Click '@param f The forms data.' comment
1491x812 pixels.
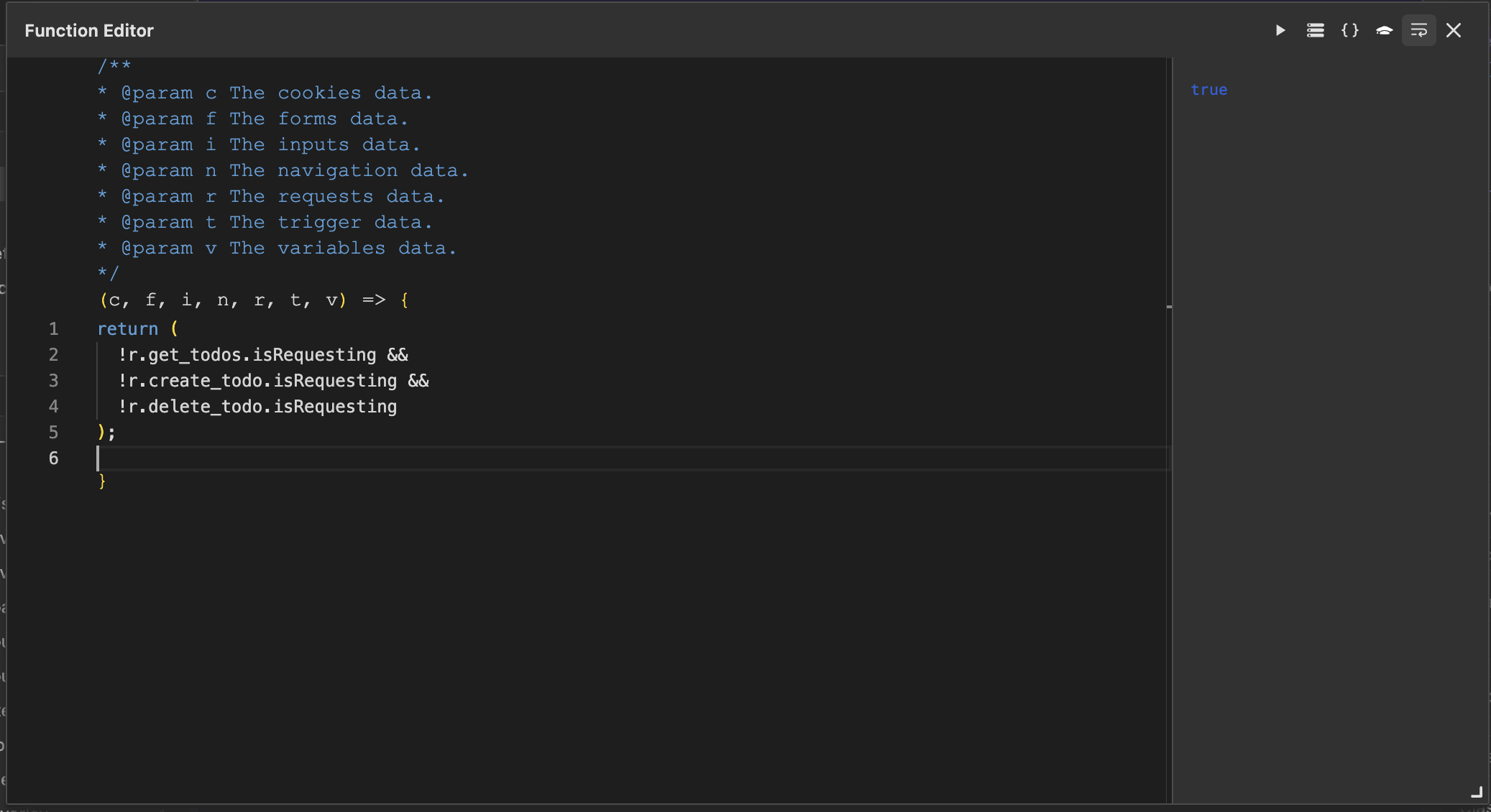click(x=265, y=119)
